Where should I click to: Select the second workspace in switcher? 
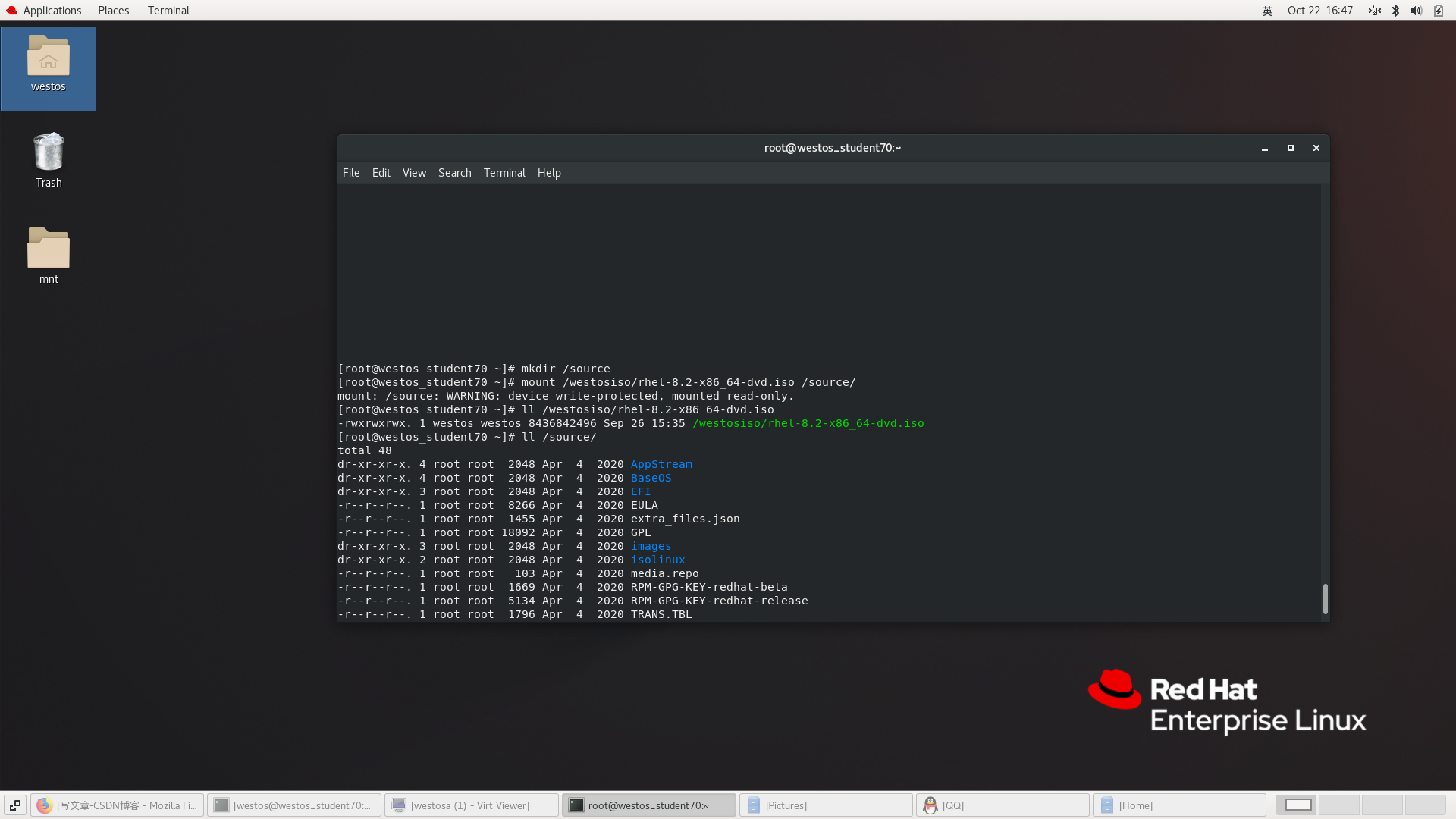coord(1340,805)
